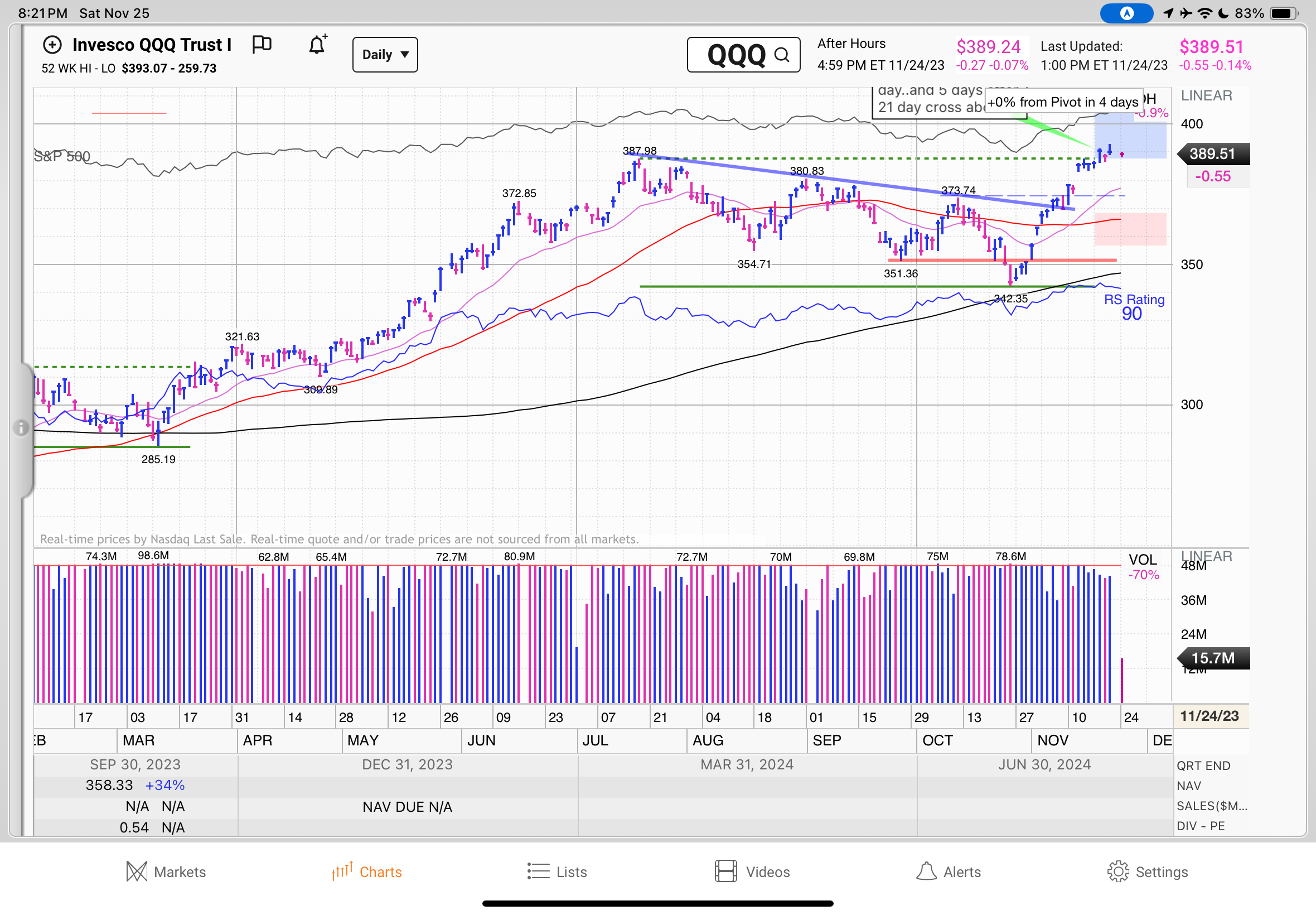
Task: Tap the 285.19 low price label
Action: (159, 459)
